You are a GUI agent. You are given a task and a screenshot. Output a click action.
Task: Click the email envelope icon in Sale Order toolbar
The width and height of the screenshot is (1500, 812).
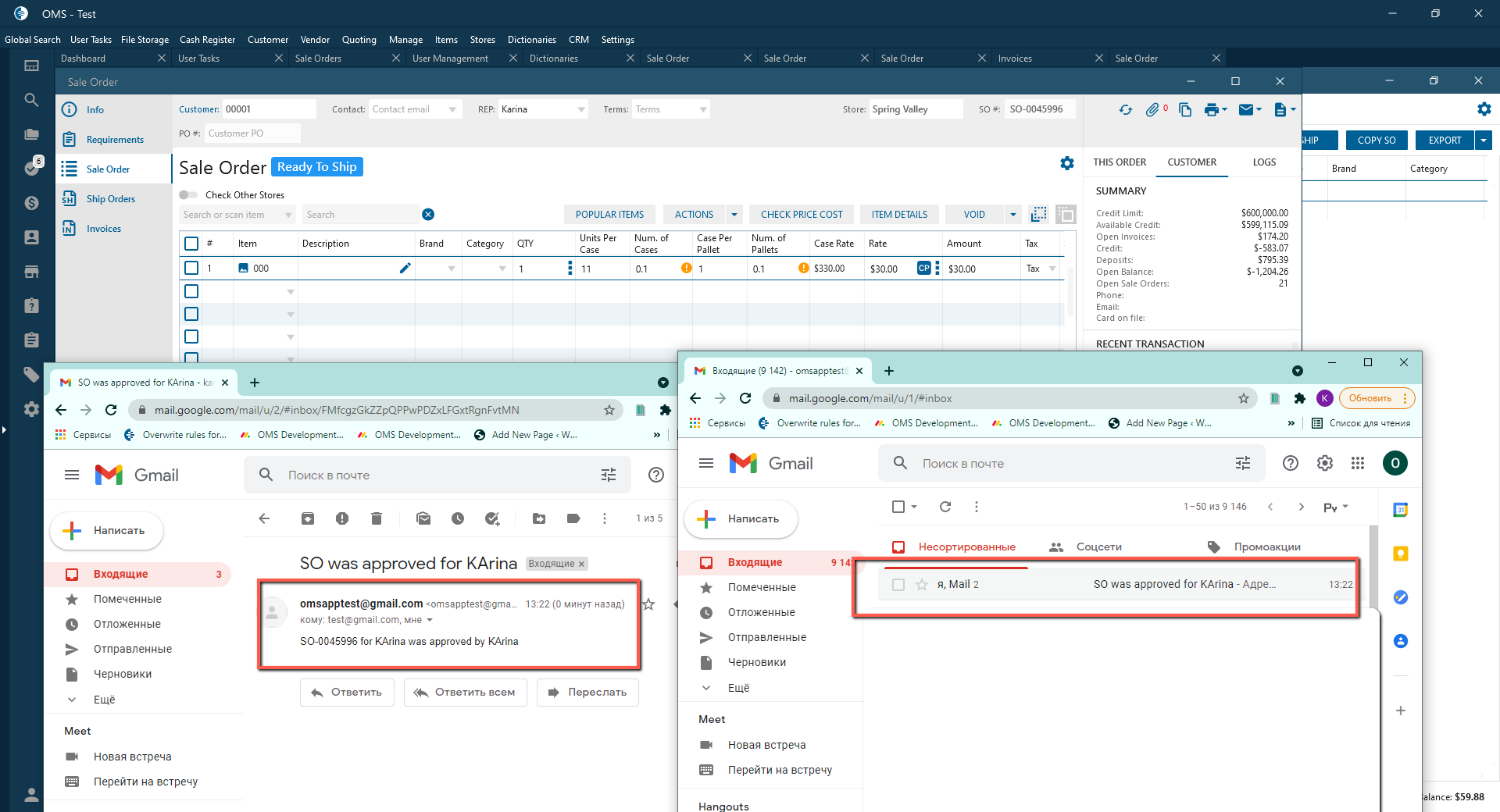click(1246, 110)
